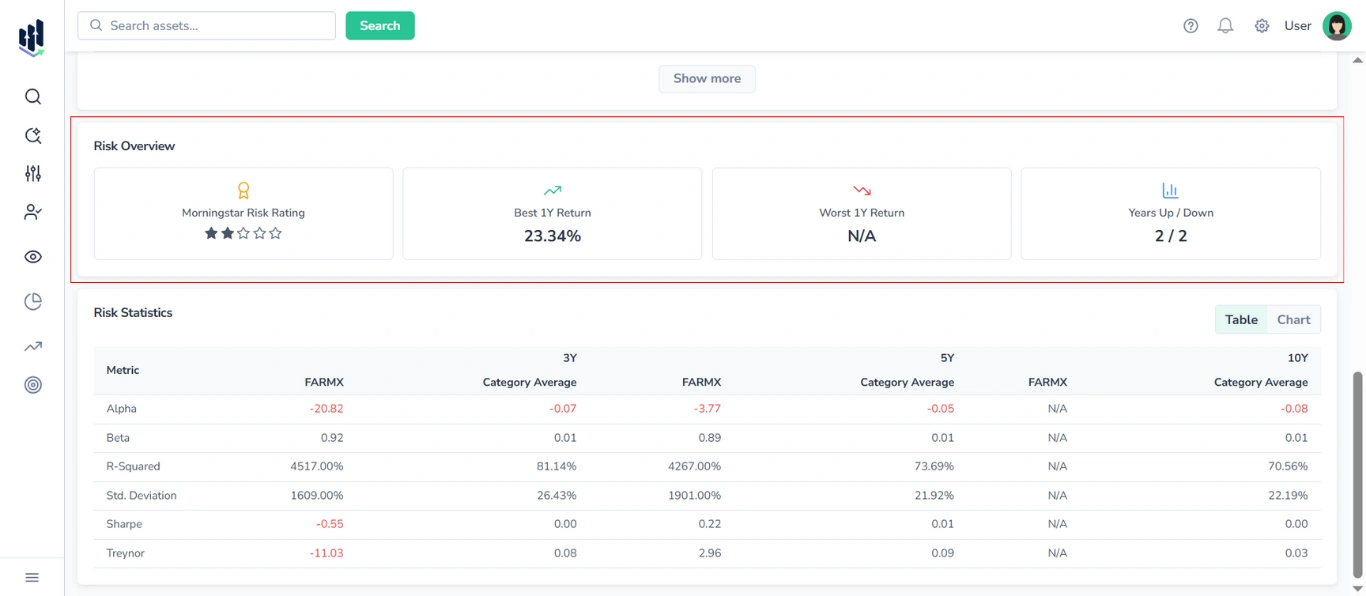Switch Risk Statistics to Chart view

point(1293,319)
